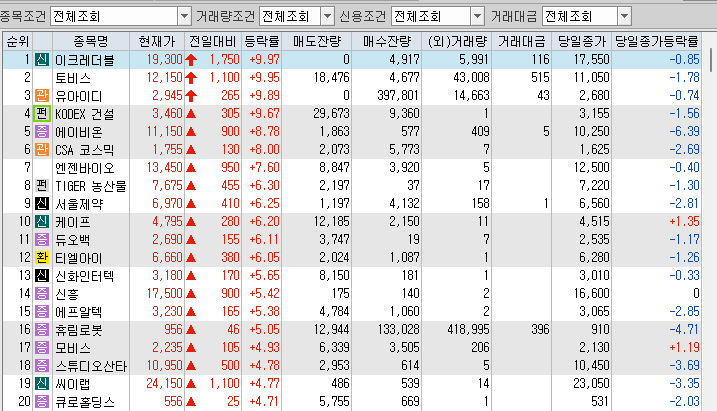
Task: Click the 관 badge next to CSA 코스믹
Action: click(x=42, y=149)
